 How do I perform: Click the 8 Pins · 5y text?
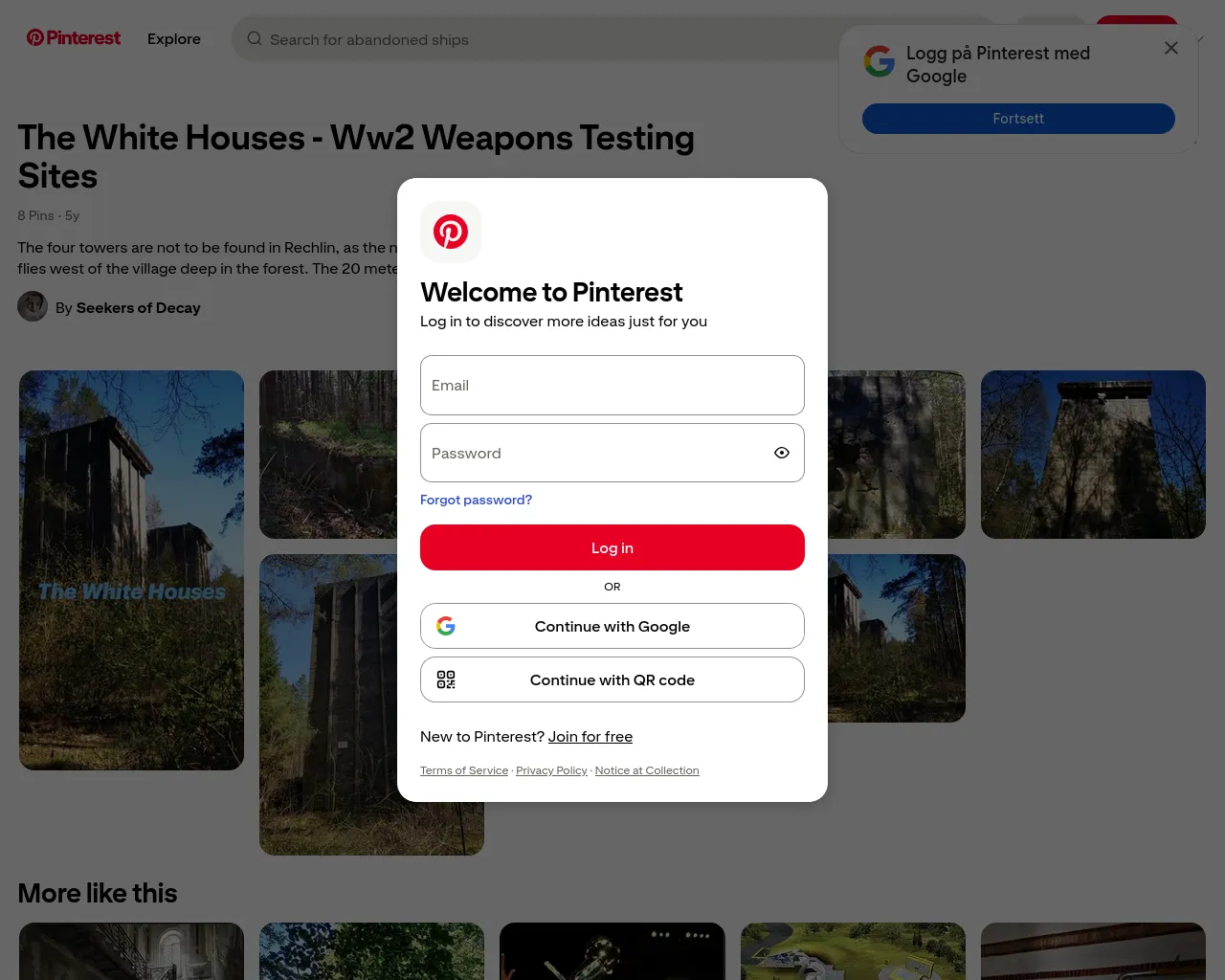48,215
